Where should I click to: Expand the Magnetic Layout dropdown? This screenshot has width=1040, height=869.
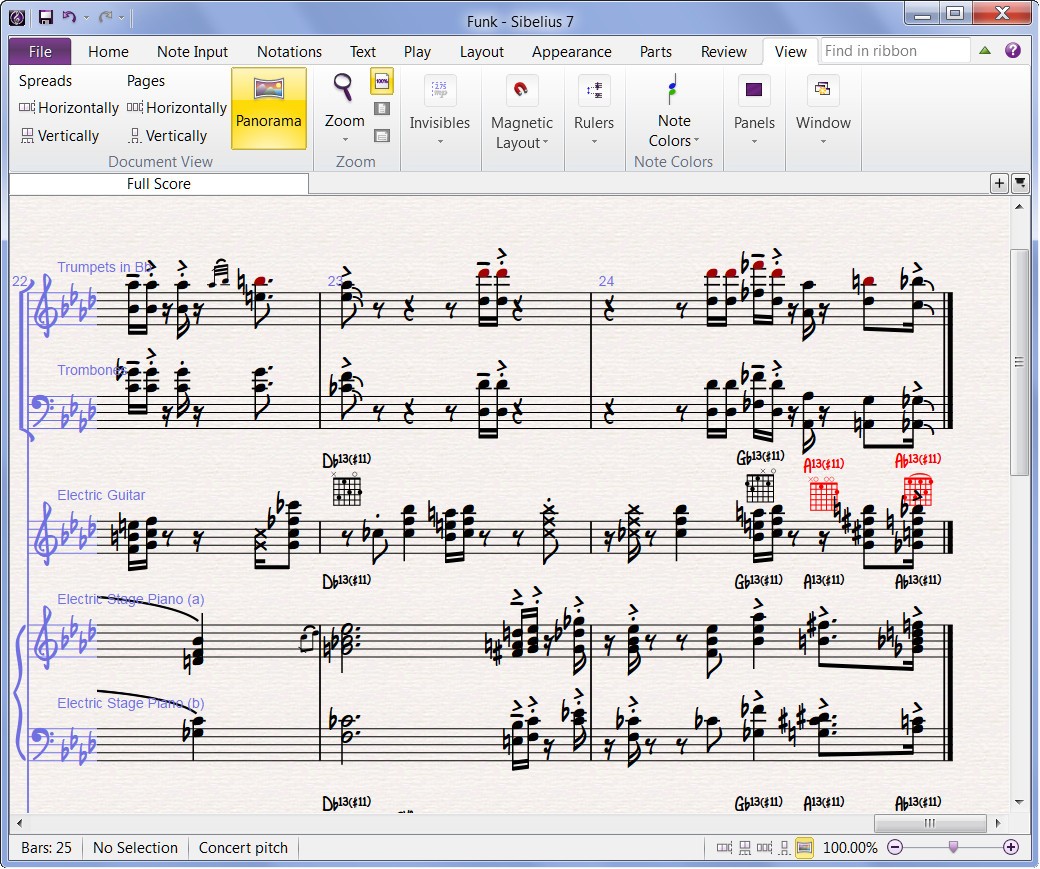(x=546, y=143)
